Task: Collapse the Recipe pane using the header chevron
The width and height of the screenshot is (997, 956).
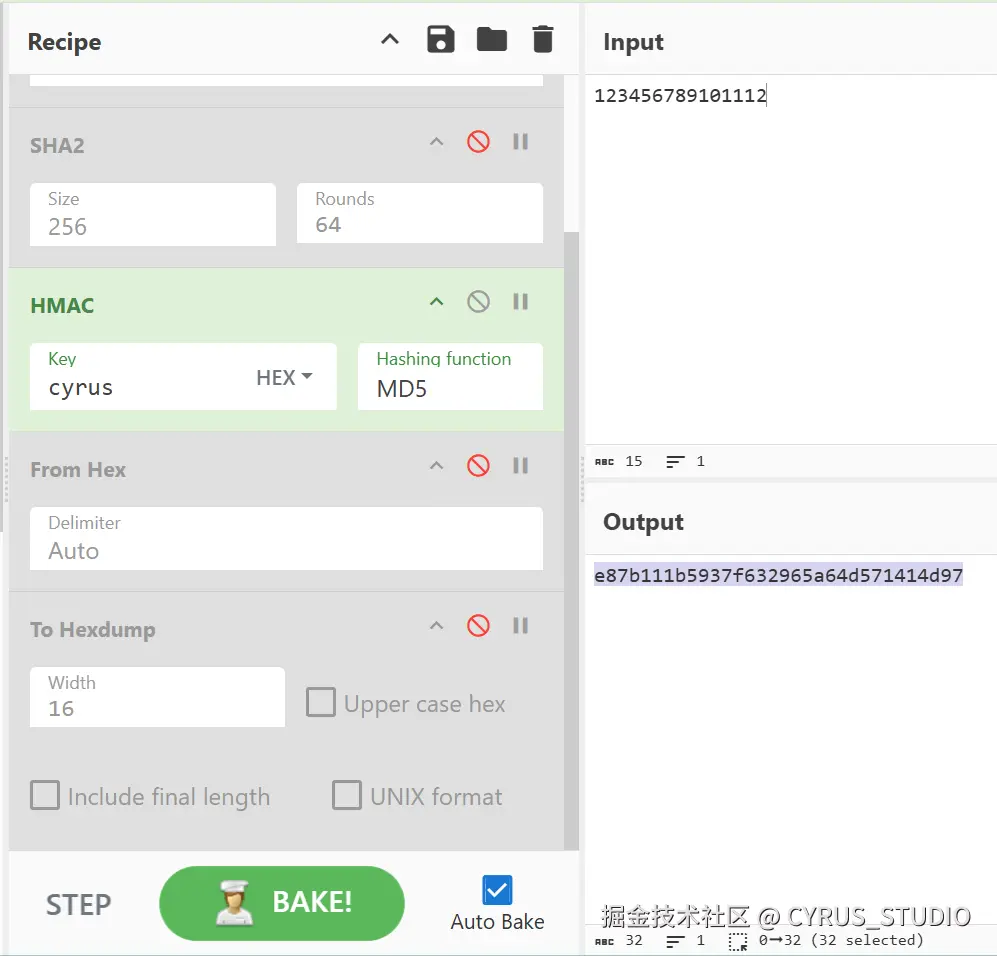Action: coord(390,39)
